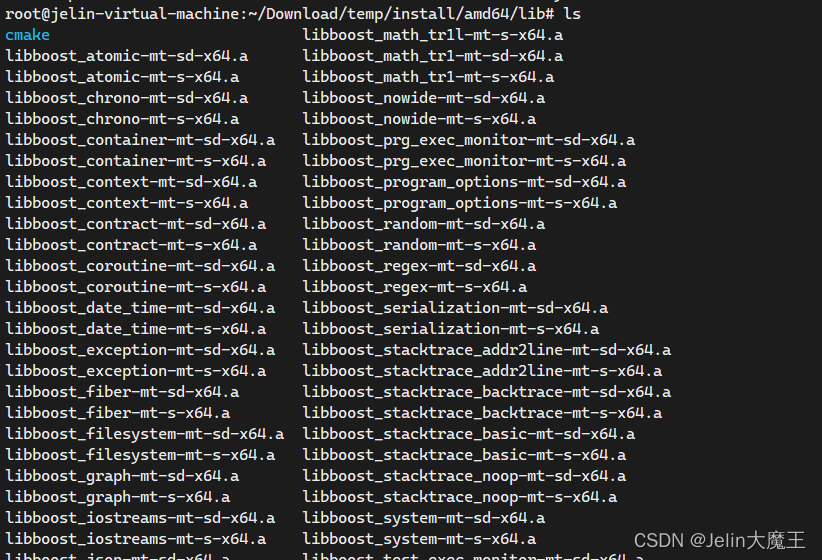
Task: Click libboost_chrono-mt-s-x64.a entry
Action: point(122,119)
